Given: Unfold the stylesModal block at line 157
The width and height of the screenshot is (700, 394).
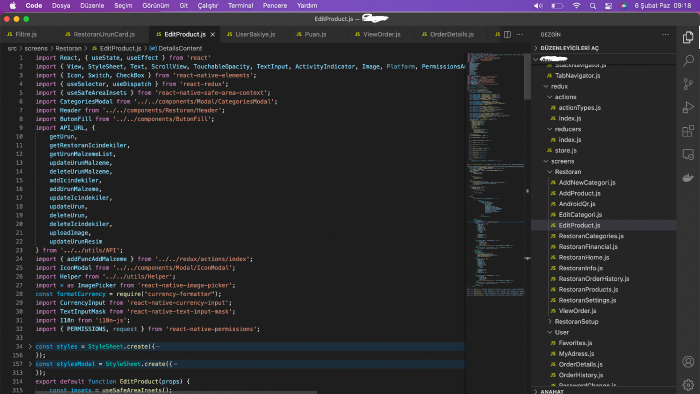Looking at the screenshot, I should pos(30,364).
